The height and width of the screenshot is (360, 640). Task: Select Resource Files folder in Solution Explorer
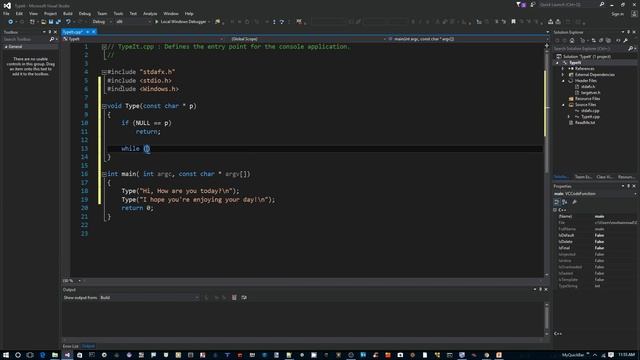[587, 99]
